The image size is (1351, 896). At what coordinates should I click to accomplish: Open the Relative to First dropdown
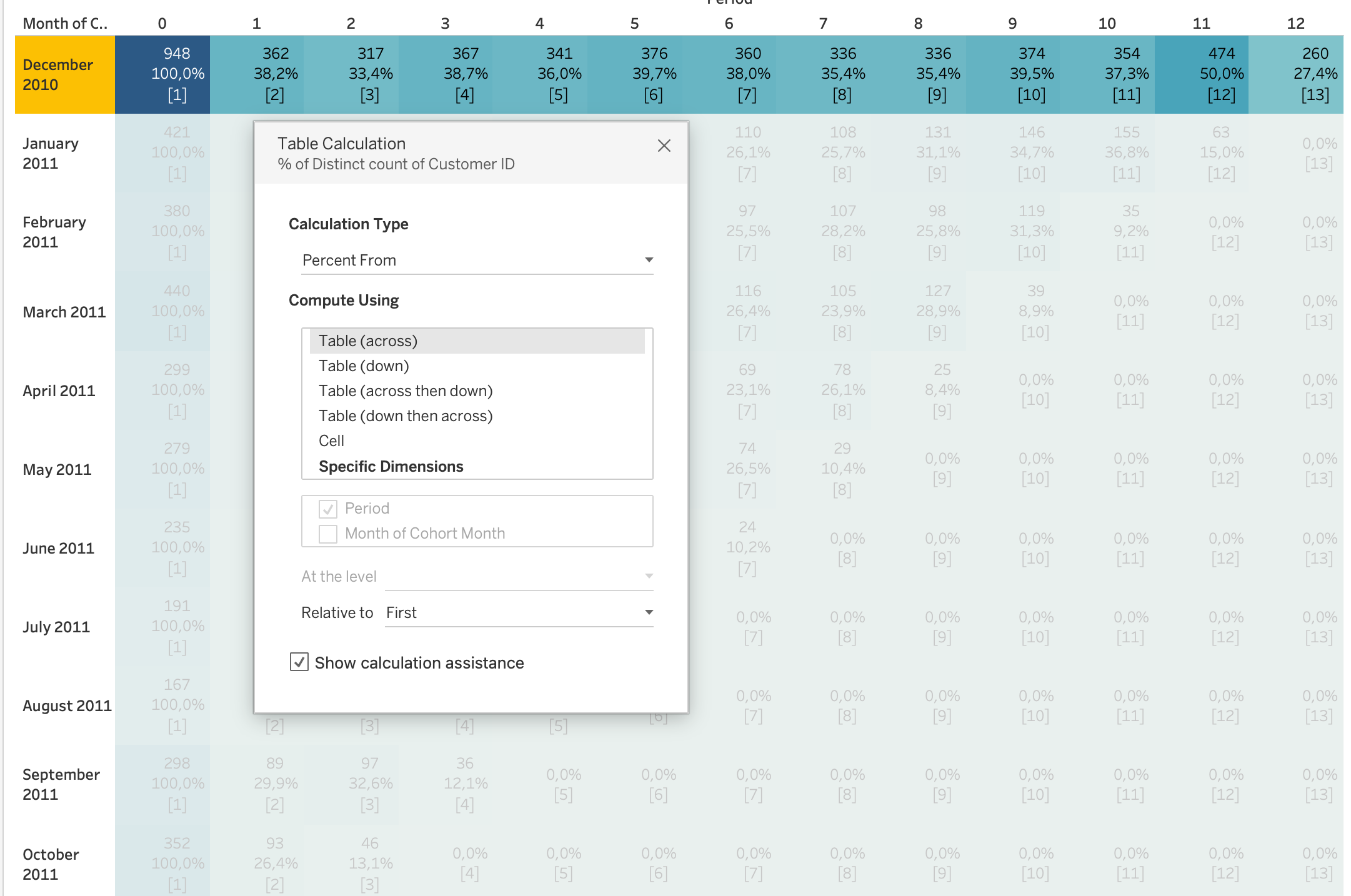coord(519,612)
